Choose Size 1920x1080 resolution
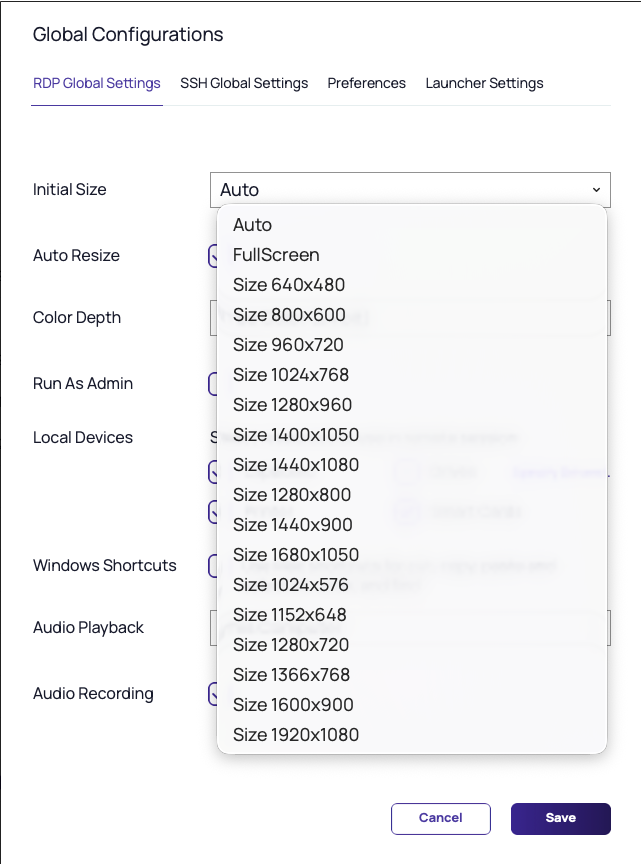 coord(296,735)
